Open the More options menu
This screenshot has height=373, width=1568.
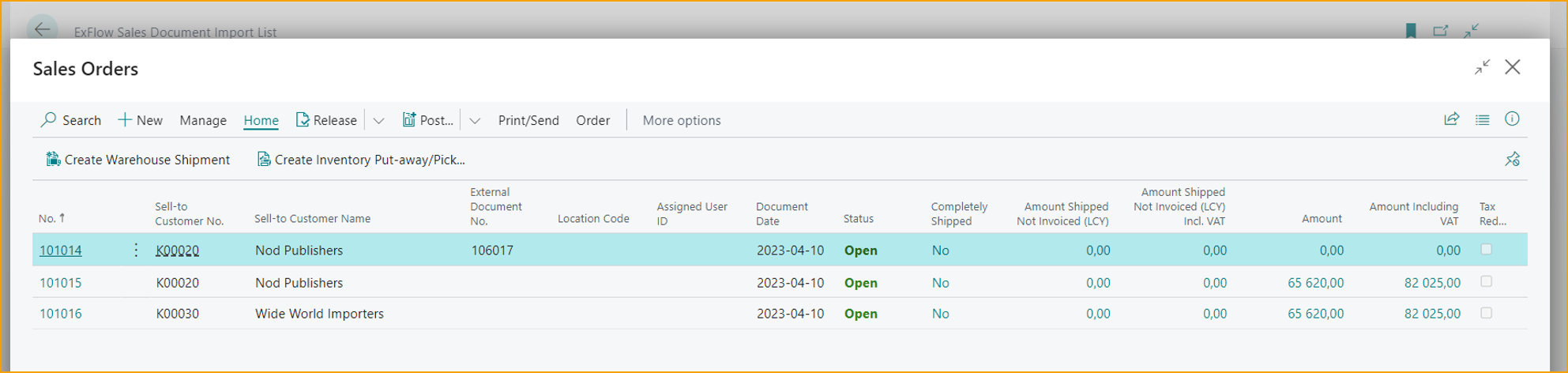(681, 120)
